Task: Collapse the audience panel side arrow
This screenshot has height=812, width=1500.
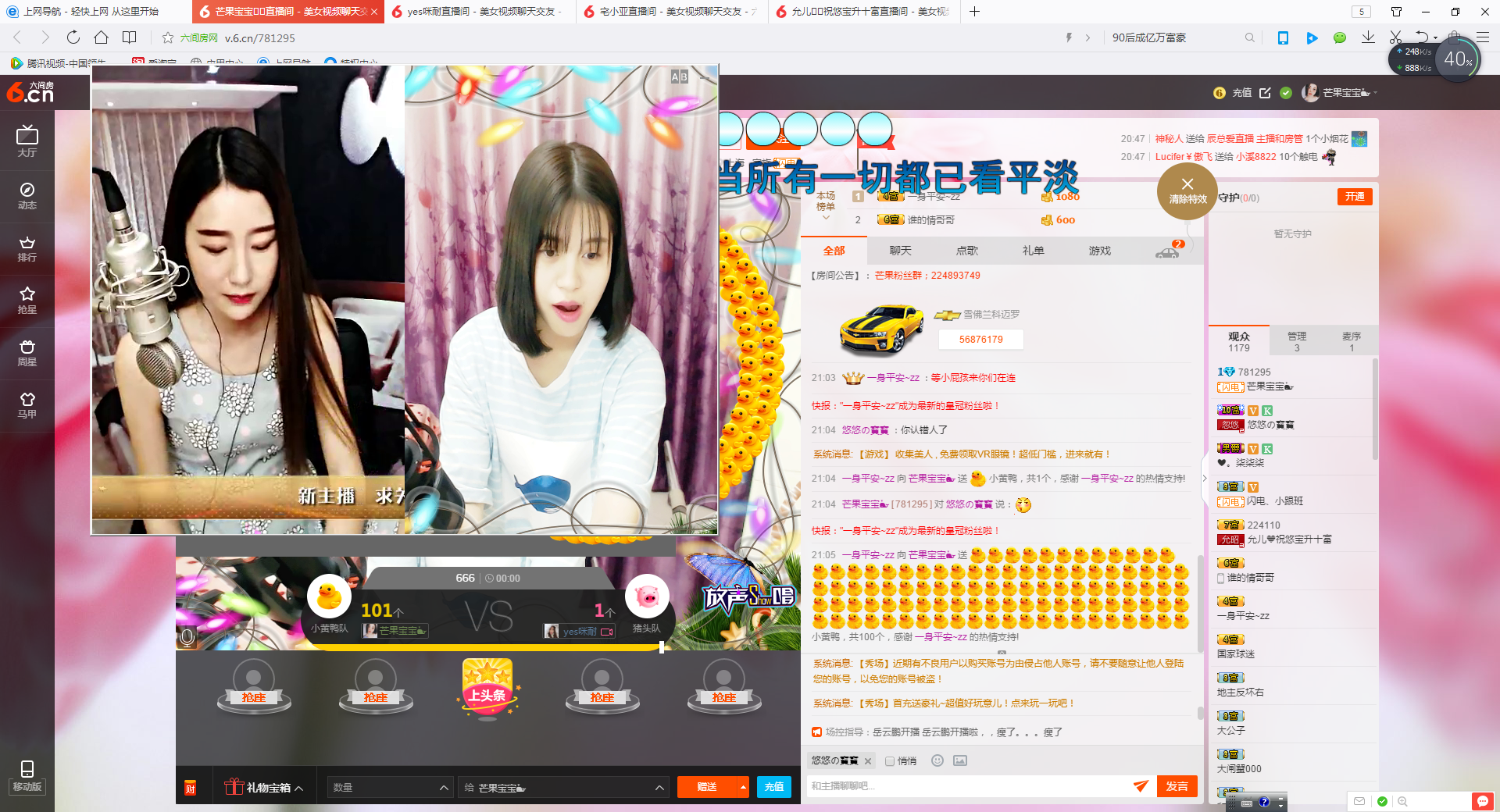Action: coord(1204,478)
